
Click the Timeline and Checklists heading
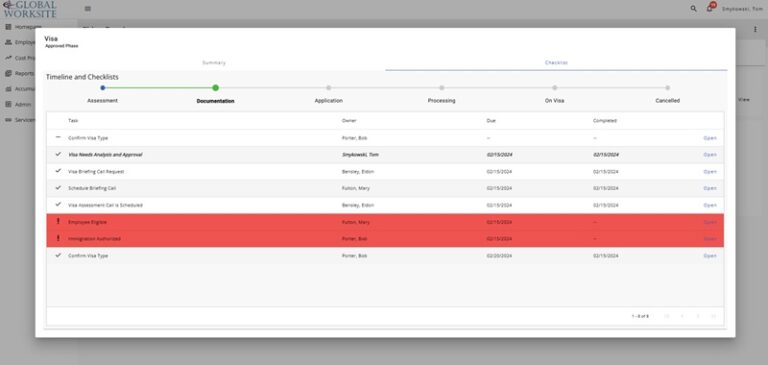82,77
